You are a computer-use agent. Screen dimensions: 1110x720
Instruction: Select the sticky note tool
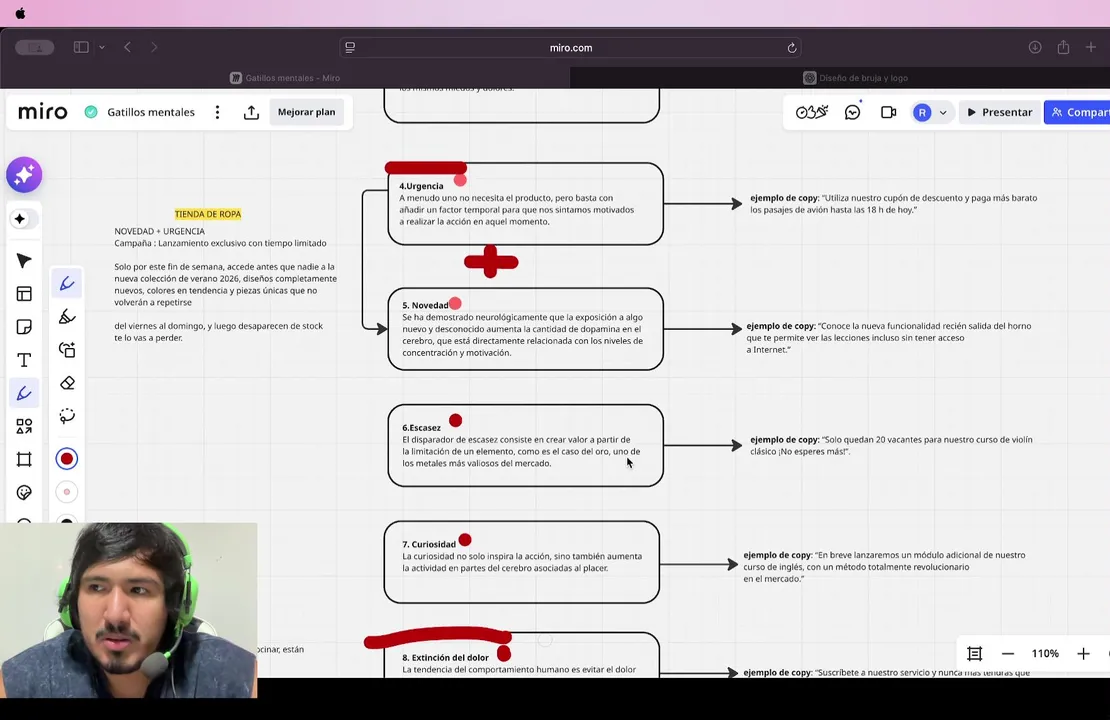click(x=24, y=327)
